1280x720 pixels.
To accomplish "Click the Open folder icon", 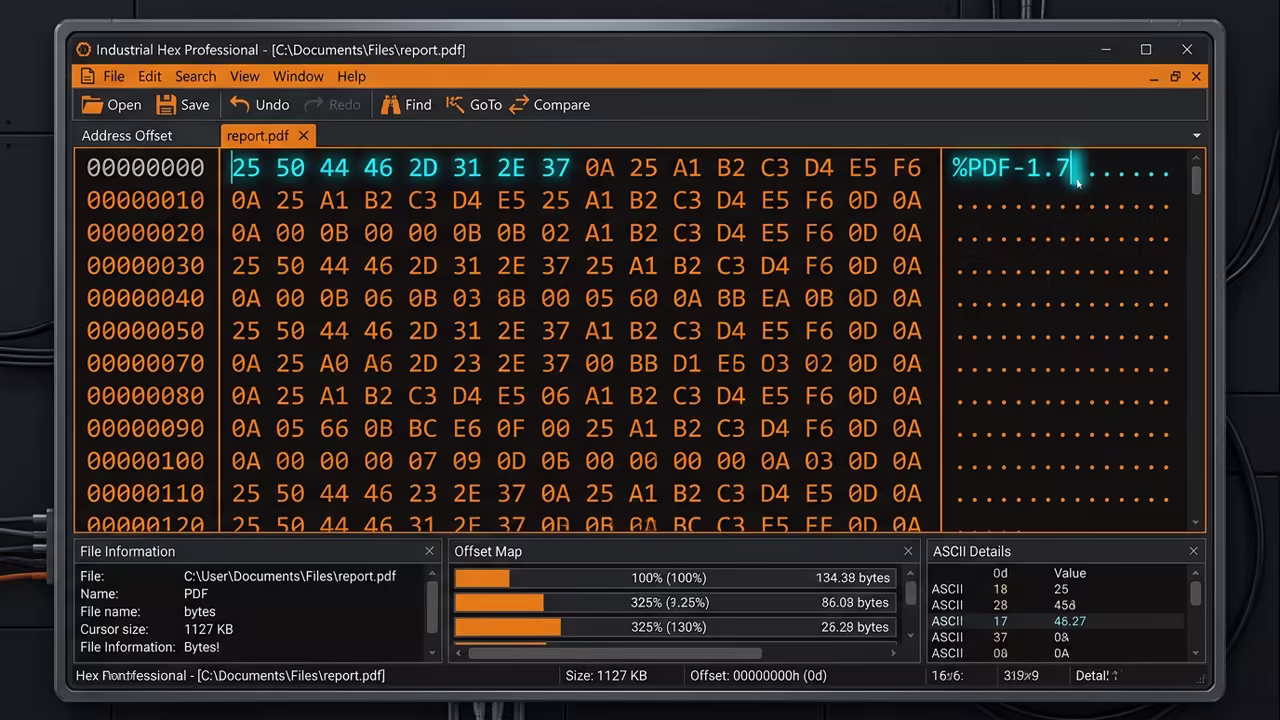I will (92, 105).
